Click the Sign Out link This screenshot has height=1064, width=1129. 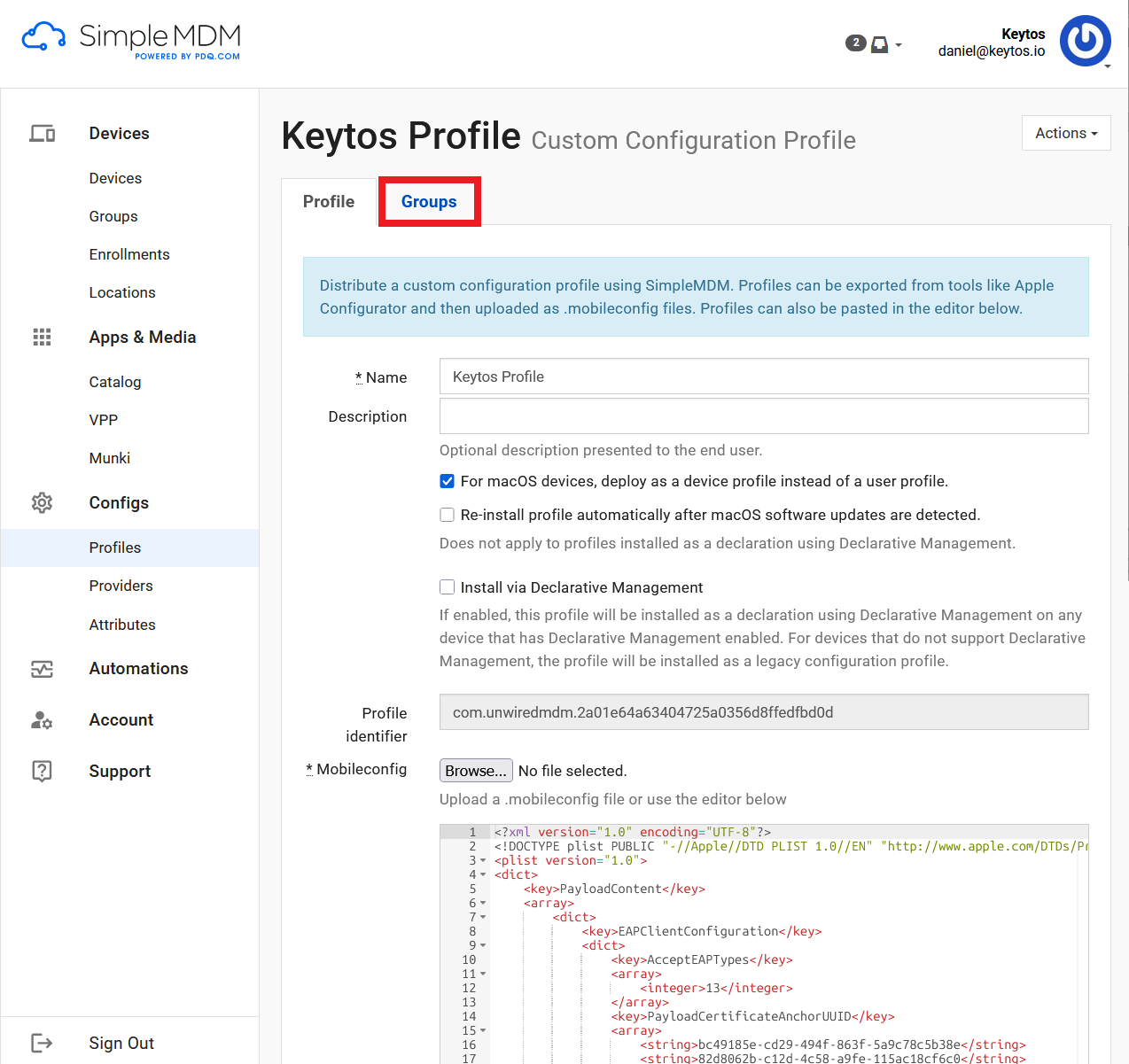[121, 1044]
